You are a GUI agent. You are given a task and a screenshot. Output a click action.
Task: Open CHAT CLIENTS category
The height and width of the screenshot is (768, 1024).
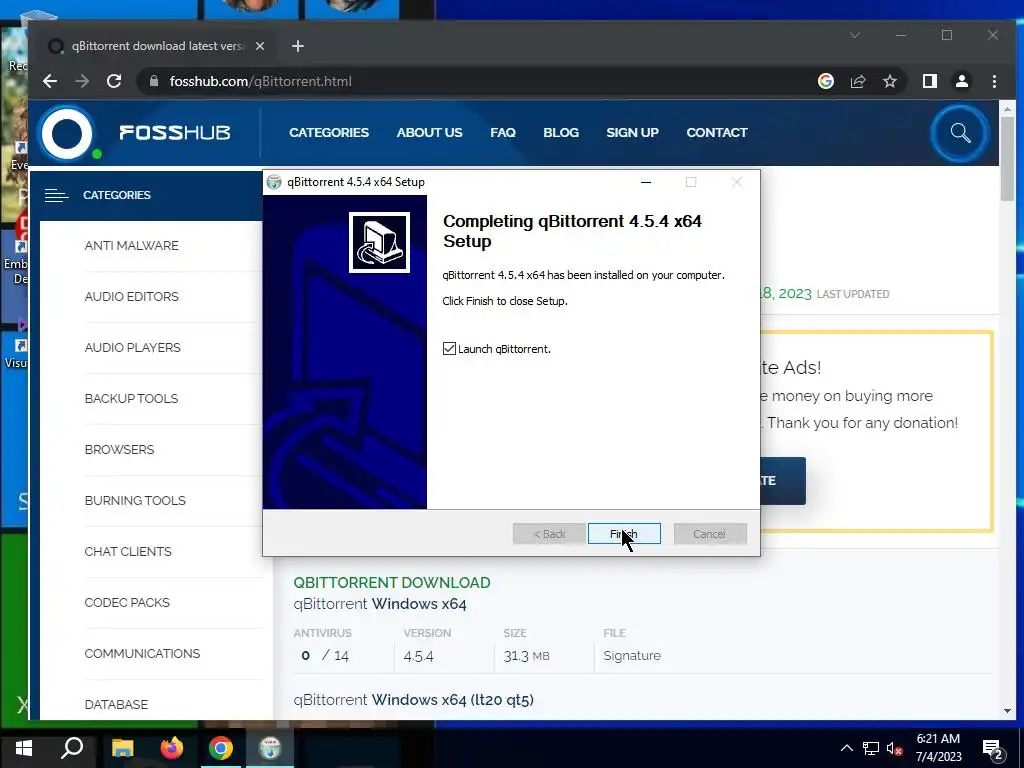128,551
